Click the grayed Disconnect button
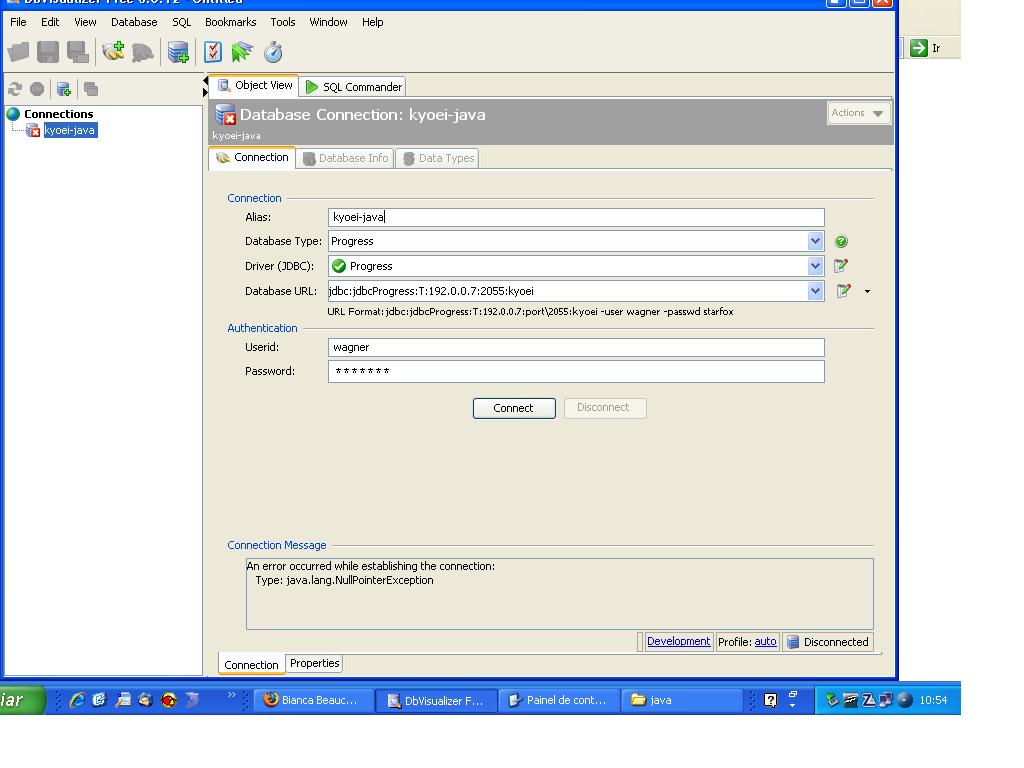 point(605,408)
